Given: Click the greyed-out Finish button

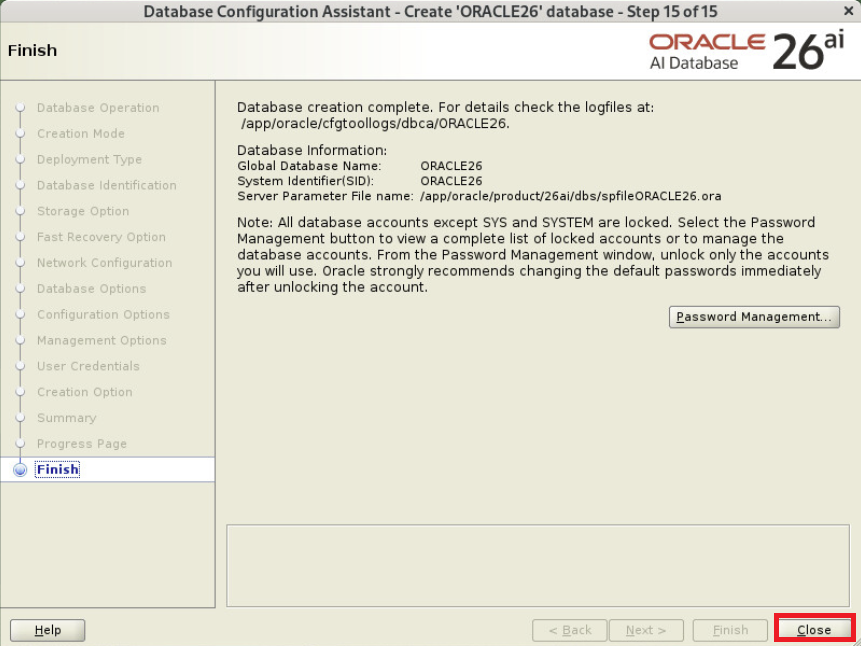Looking at the screenshot, I should coord(730,630).
